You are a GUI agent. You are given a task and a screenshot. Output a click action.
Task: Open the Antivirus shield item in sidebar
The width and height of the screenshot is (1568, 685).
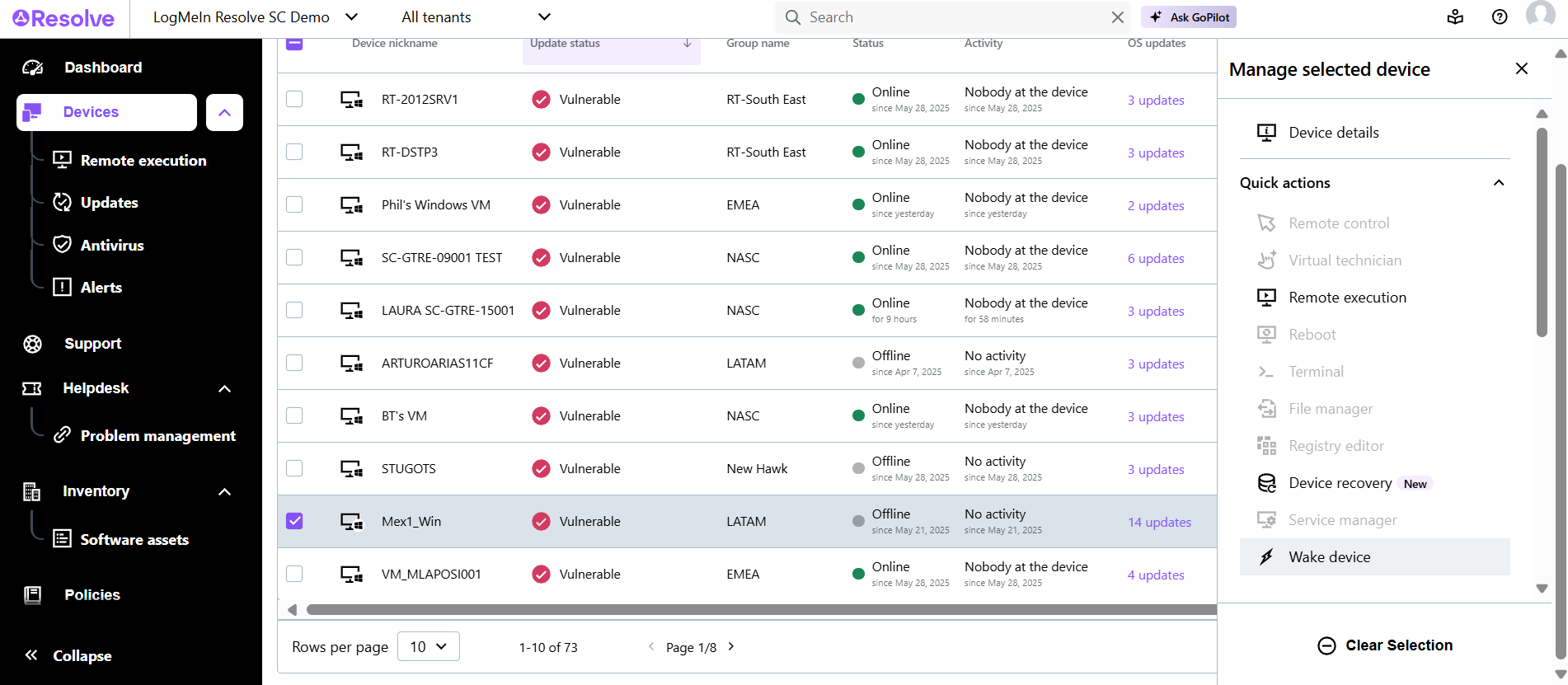pos(111,245)
